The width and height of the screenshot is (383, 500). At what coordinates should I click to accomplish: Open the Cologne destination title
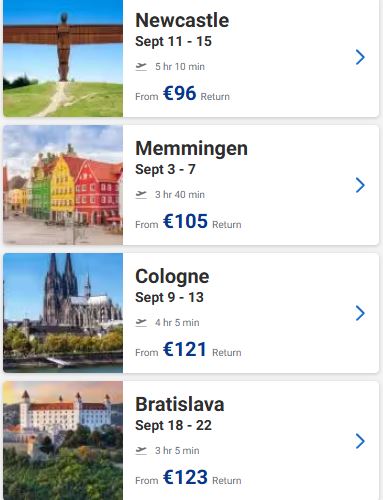(x=172, y=277)
